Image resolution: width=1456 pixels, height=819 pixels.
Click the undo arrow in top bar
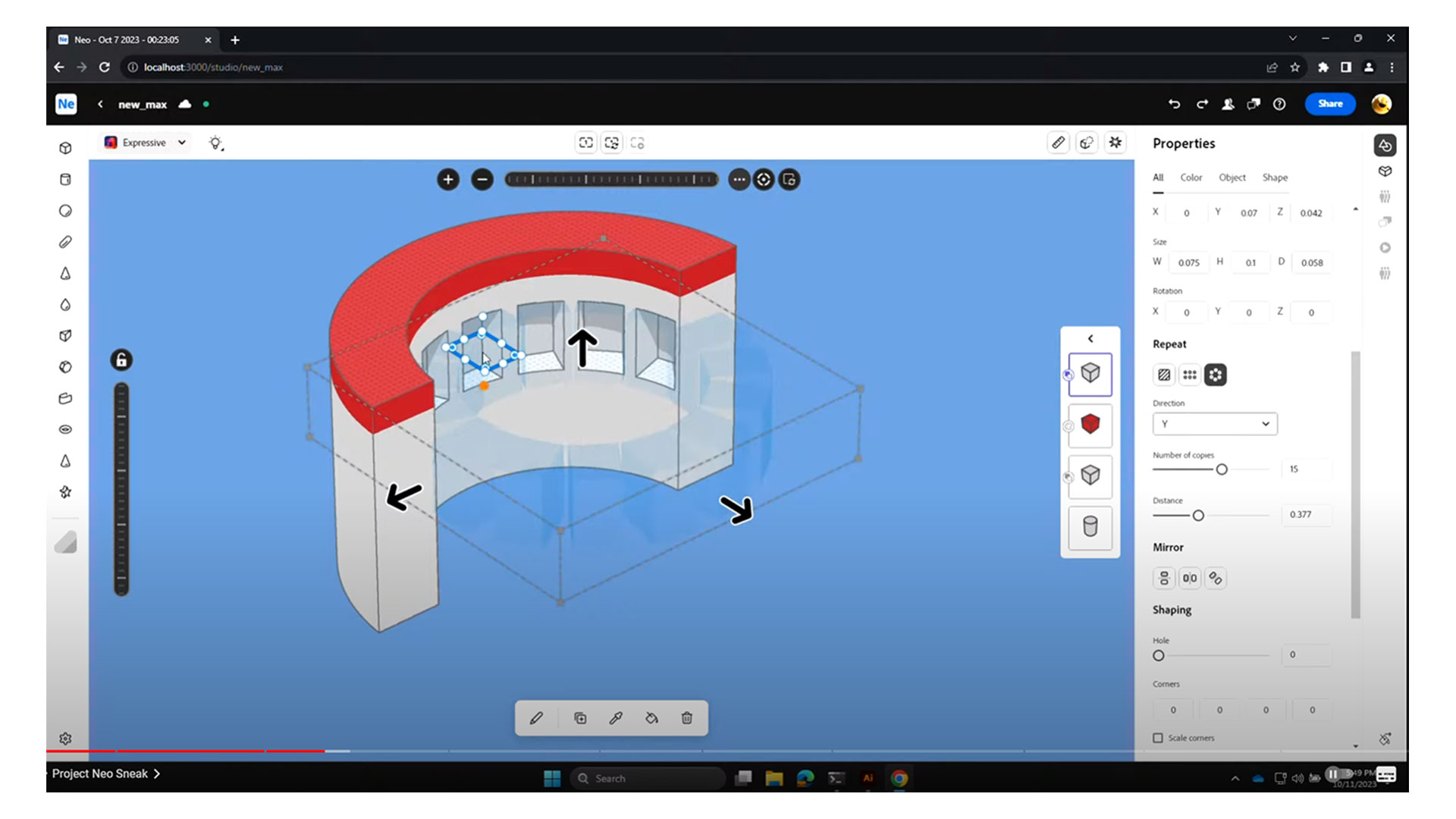point(1174,104)
